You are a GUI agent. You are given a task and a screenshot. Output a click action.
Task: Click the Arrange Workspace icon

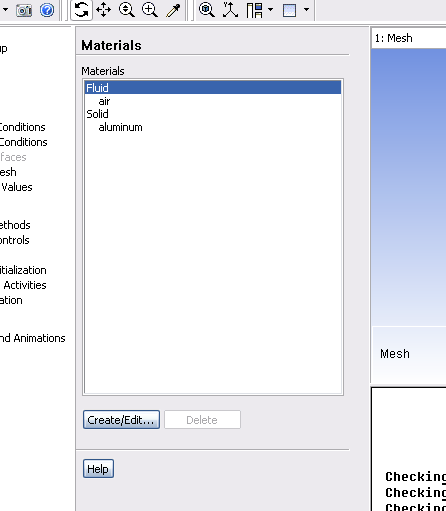pos(255,10)
